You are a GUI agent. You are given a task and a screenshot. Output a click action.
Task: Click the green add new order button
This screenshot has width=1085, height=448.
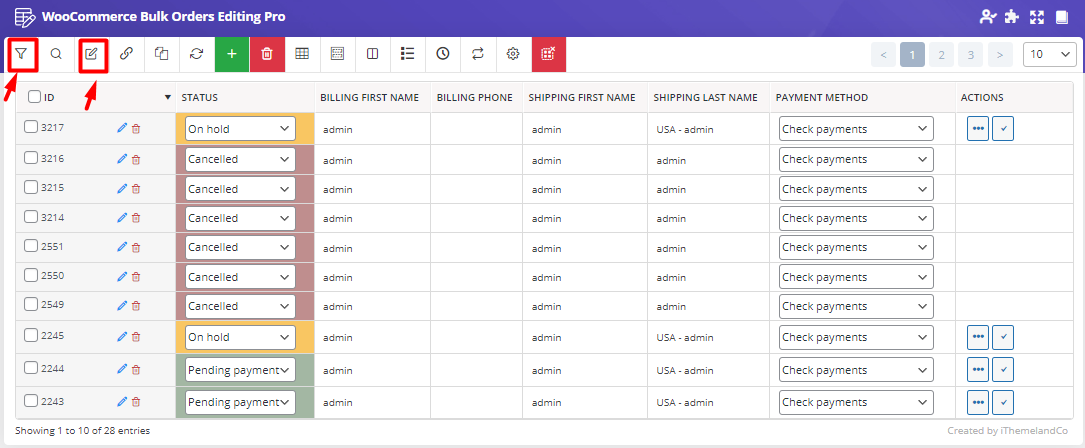[232, 54]
